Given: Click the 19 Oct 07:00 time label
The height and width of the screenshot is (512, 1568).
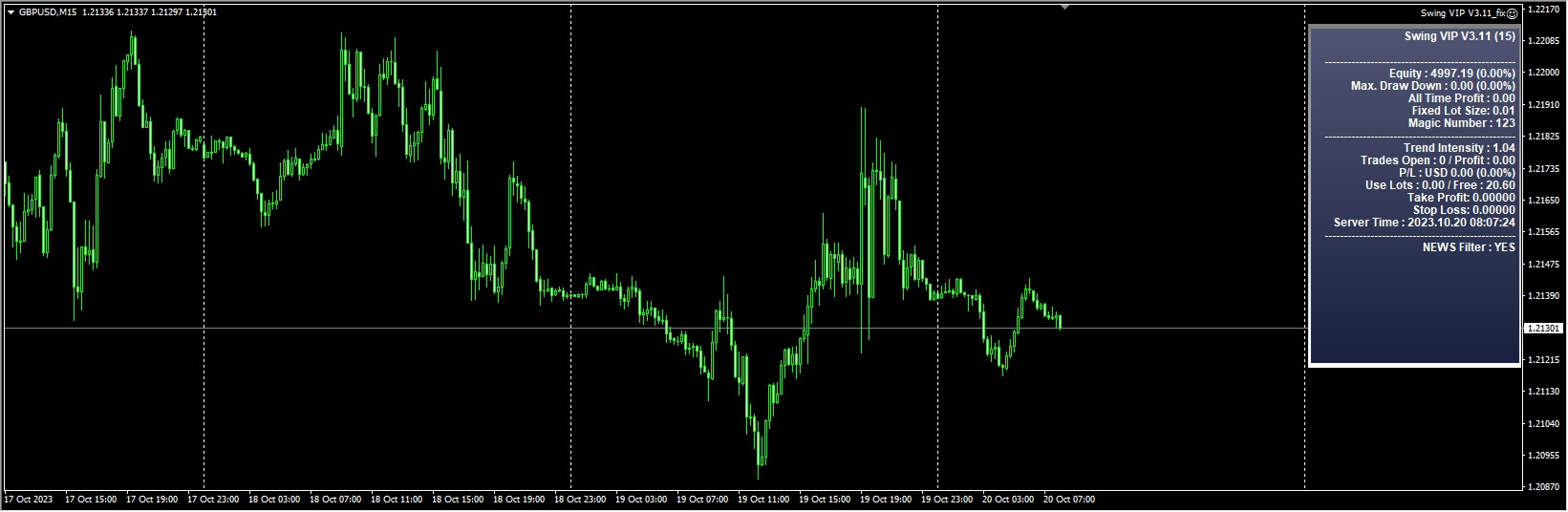Looking at the screenshot, I should (702, 500).
